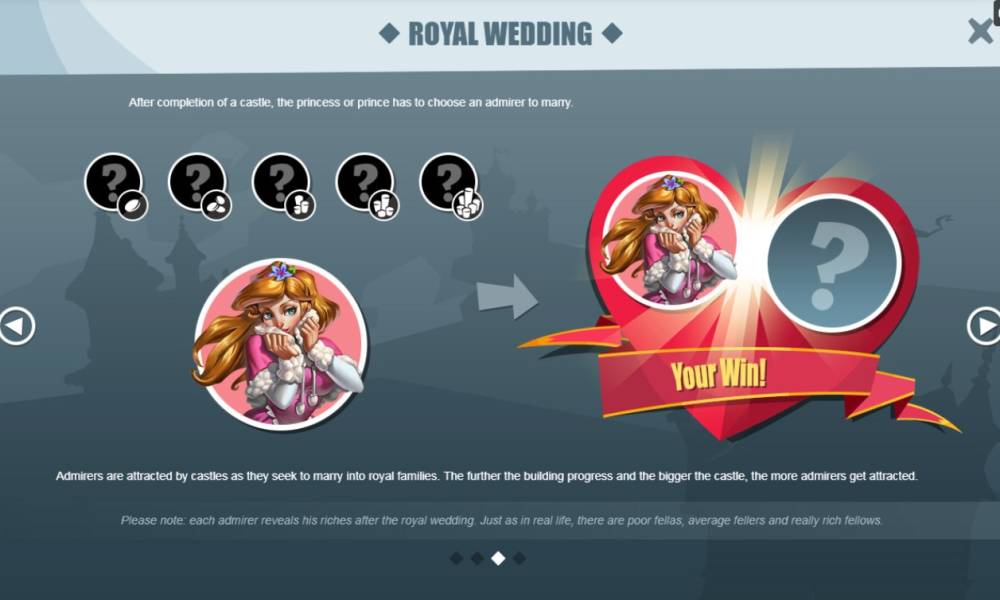Screen dimensions: 1000x600
Task: Select the highlighted third page dot
Action: point(498,559)
